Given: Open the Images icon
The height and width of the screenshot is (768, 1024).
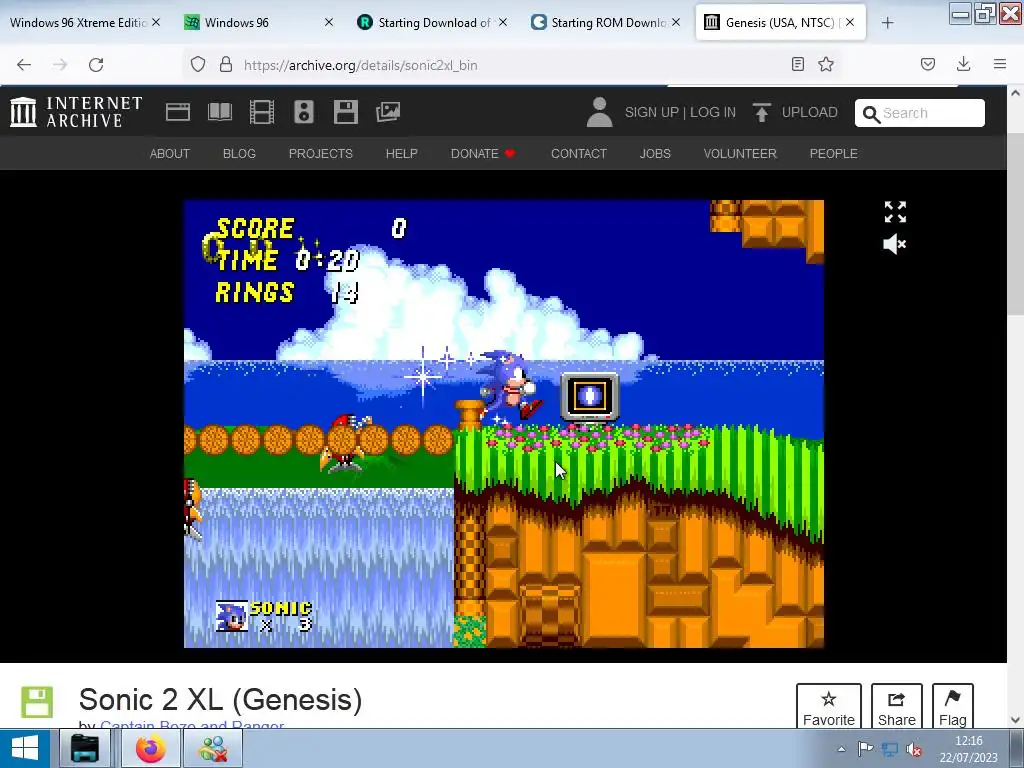Looking at the screenshot, I should [x=388, y=112].
